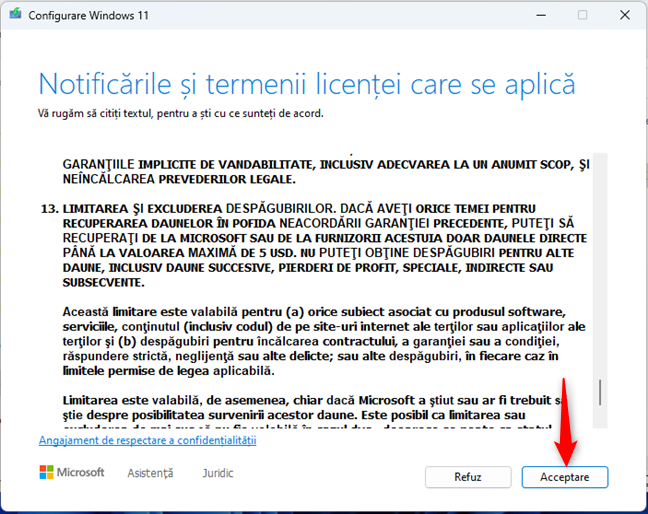
Task: Click section 13 'LIMITAREA ȘI EXCLUDEREA' text
Action: point(314,245)
